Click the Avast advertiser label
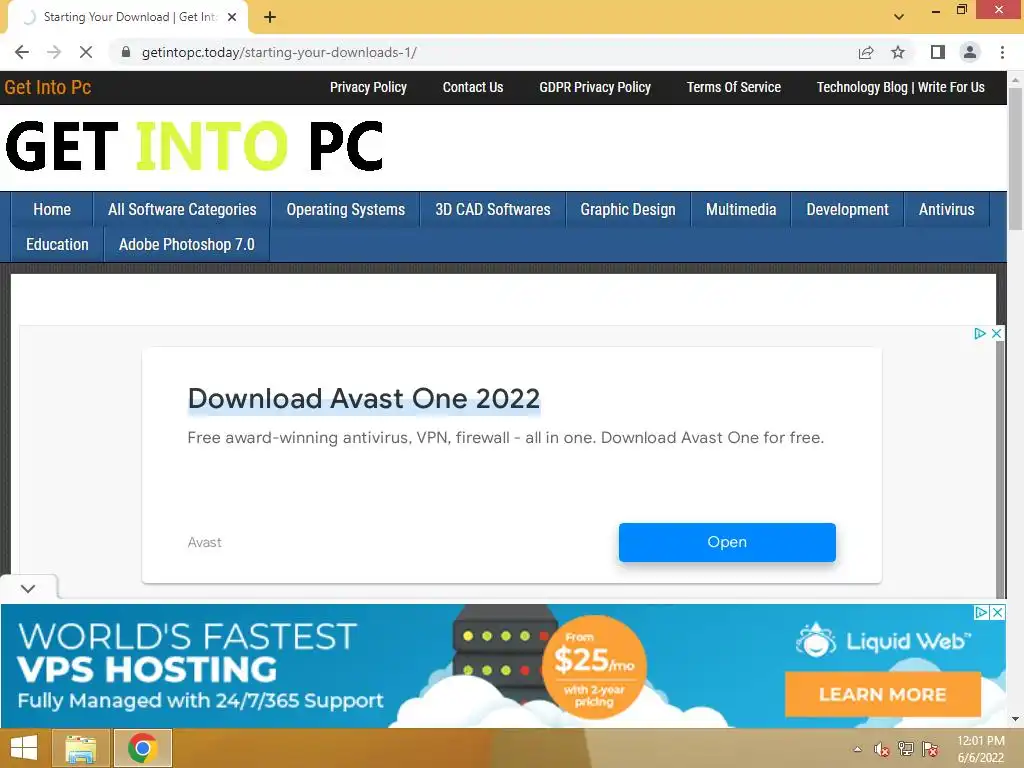The width and height of the screenshot is (1024, 768). pyautogui.click(x=204, y=542)
